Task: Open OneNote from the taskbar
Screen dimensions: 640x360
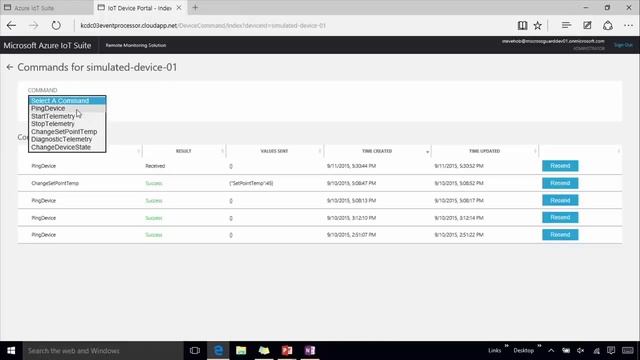Action: (310, 351)
